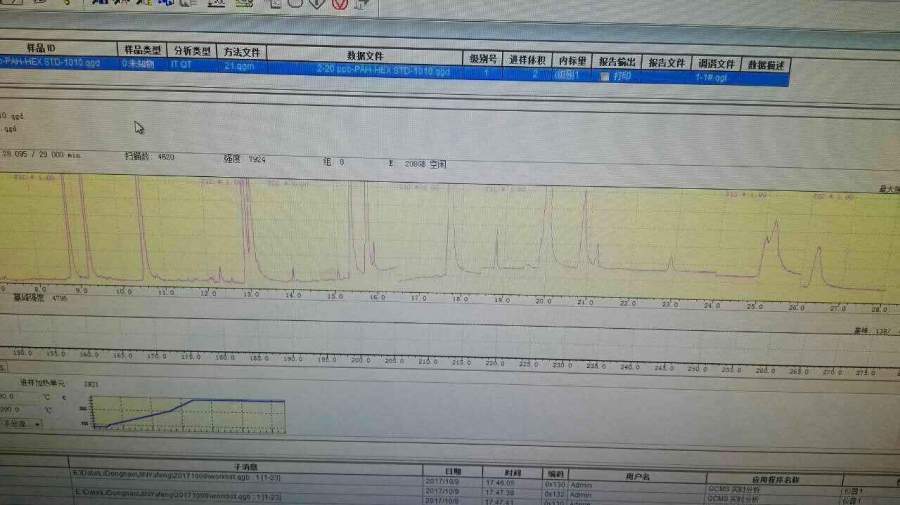
Task: Click the 子消息 column header in log
Action: tap(246, 467)
